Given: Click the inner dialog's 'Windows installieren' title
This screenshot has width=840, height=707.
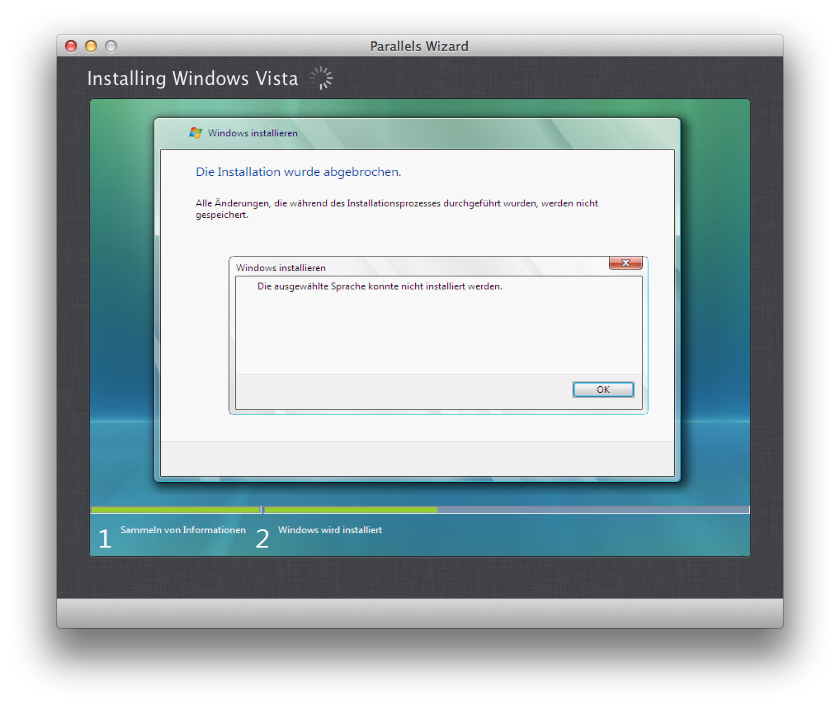Looking at the screenshot, I should pyautogui.click(x=281, y=267).
